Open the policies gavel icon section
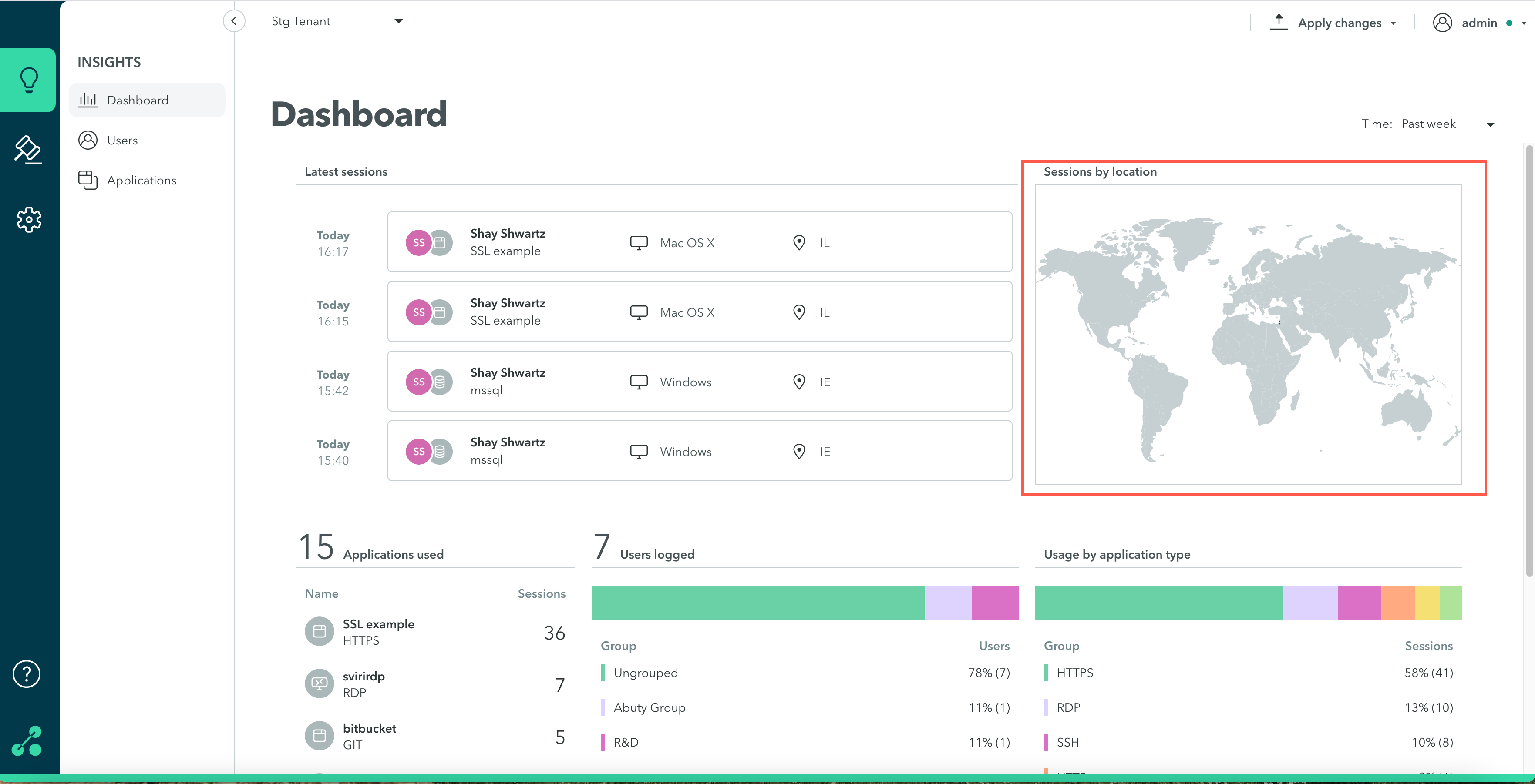The image size is (1535, 784). (x=29, y=150)
